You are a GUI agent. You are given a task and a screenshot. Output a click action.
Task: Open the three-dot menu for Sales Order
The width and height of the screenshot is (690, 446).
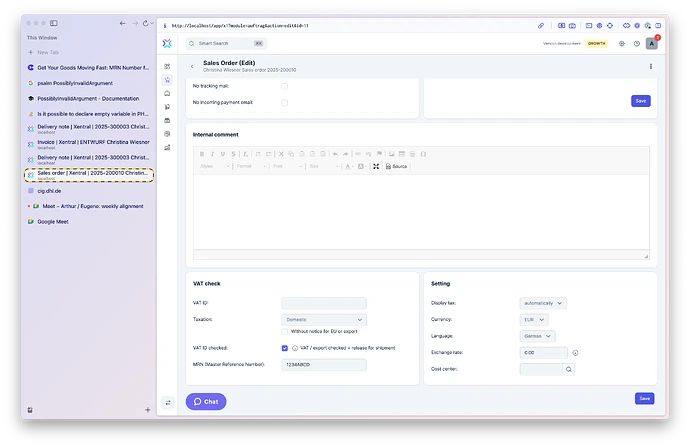(x=650, y=66)
